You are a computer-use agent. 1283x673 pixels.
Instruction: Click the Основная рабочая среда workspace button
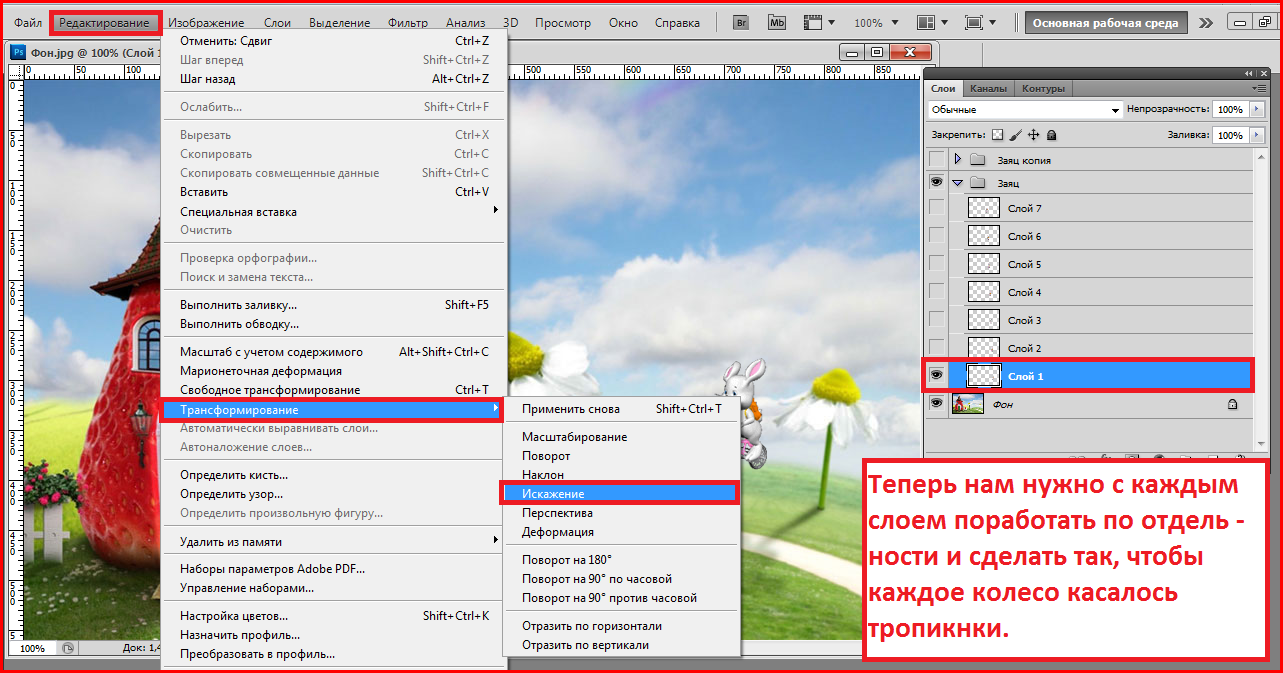pyautogui.click(x=1106, y=22)
